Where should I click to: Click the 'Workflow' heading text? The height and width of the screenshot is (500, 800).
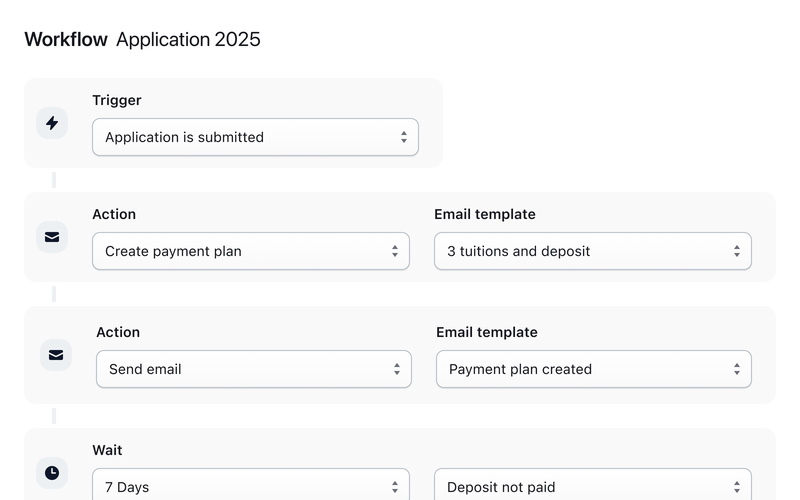point(66,40)
